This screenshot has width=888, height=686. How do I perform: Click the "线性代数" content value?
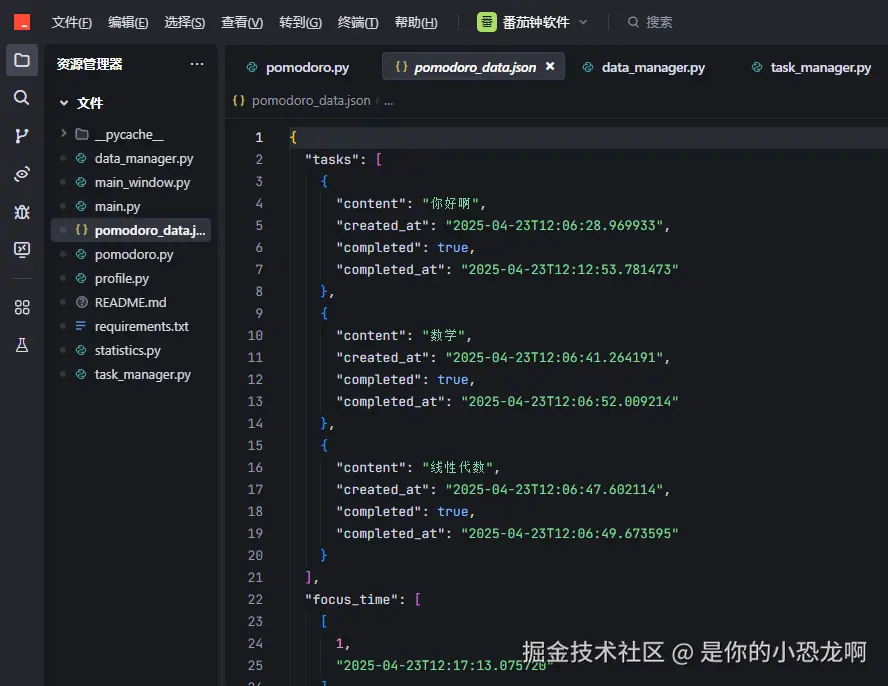point(458,467)
